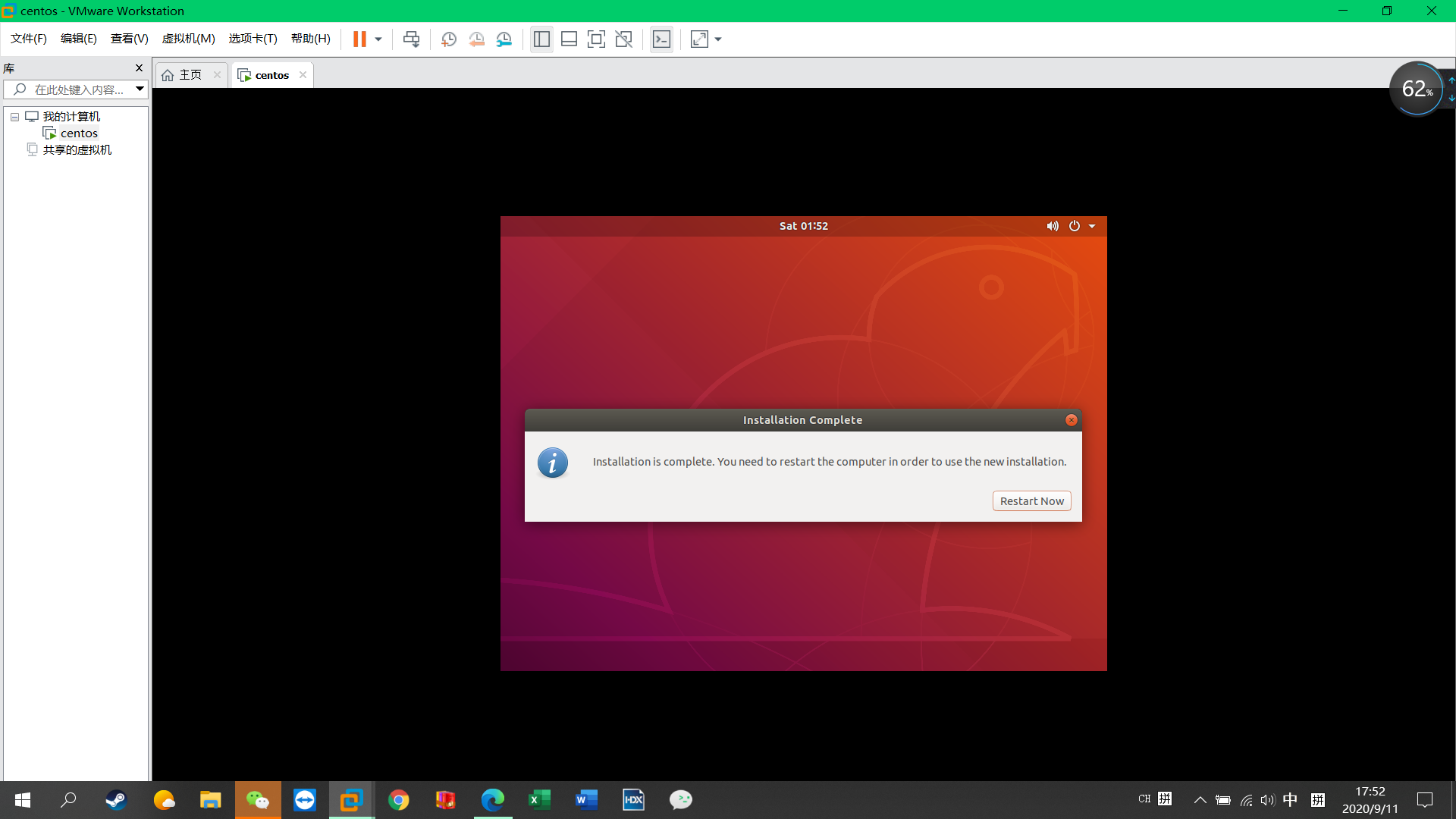Click the Ubuntu power icon
1456x819 pixels.
(x=1075, y=226)
